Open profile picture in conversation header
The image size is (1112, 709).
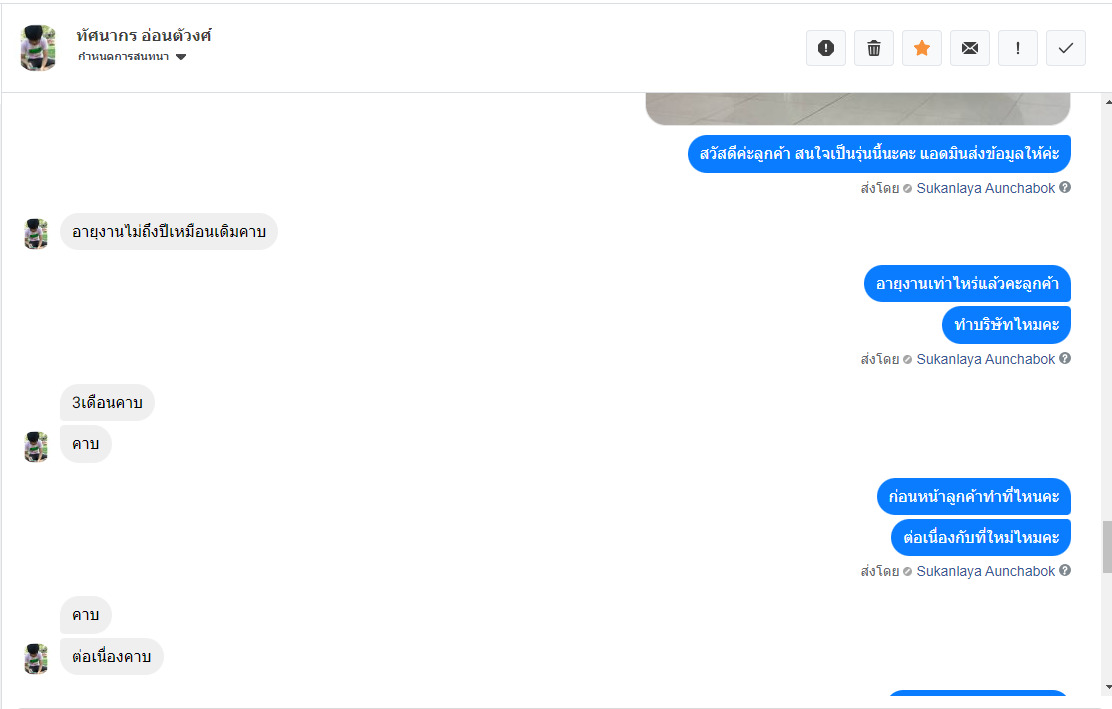click(x=38, y=48)
